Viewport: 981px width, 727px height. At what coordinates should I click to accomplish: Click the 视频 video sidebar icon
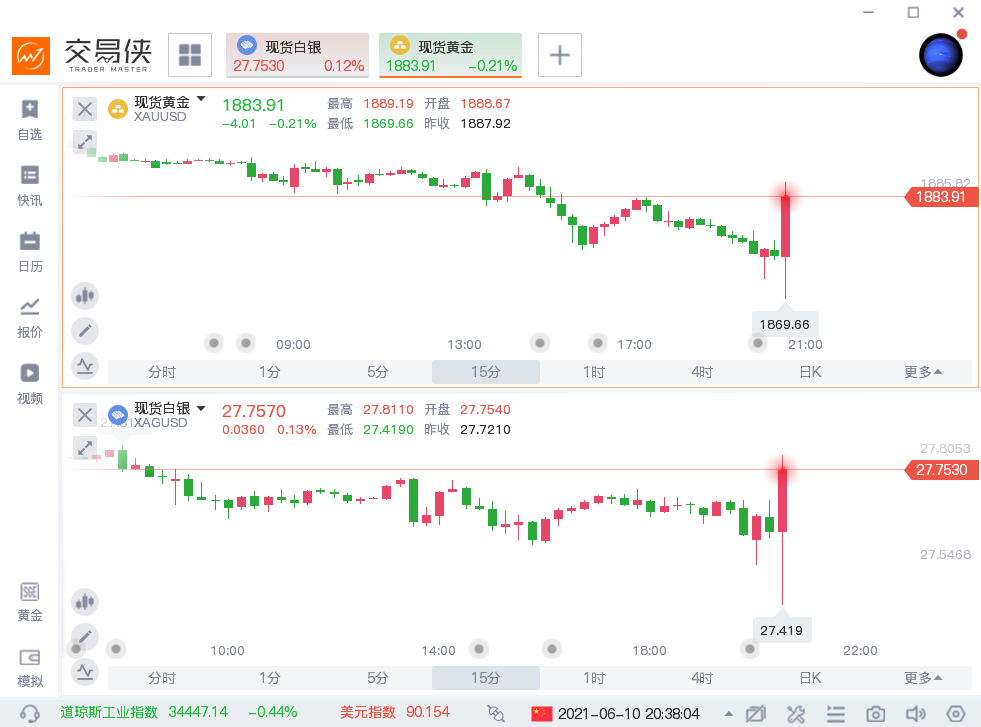(30, 383)
